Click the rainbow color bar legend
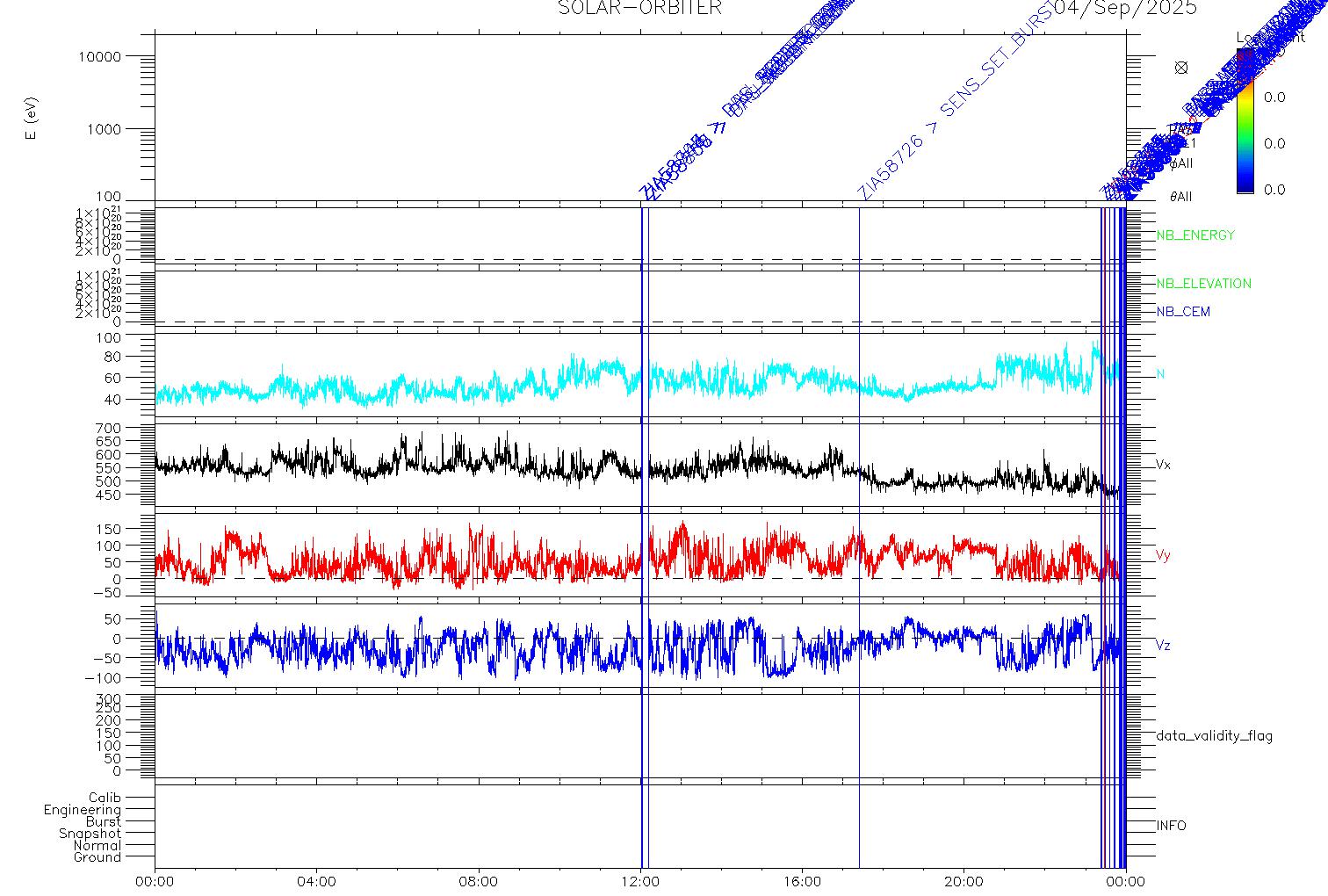 (1245, 123)
